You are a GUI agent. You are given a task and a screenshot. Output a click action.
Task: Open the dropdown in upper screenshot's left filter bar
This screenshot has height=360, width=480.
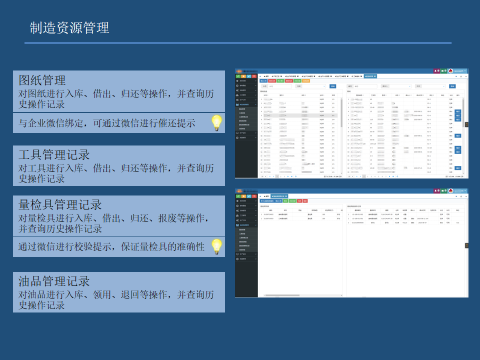pyautogui.click(x=311, y=86)
